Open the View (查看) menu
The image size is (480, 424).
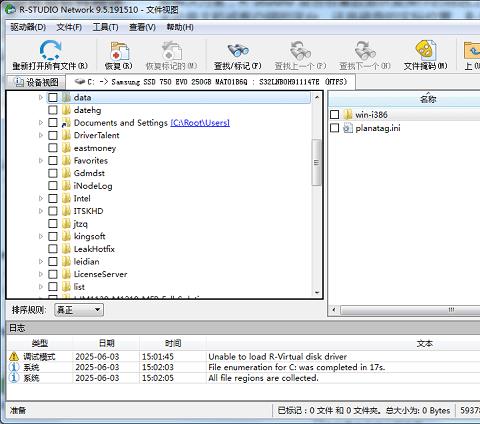(x=142, y=27)
